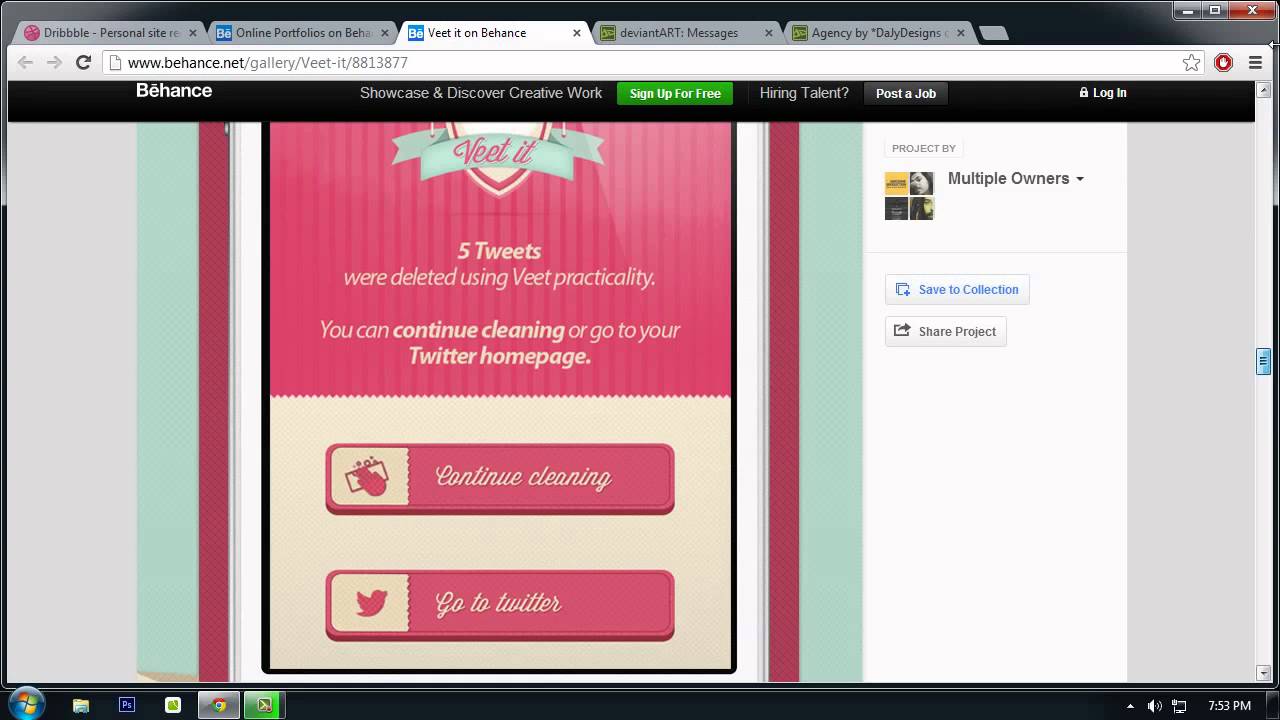This screenshot has width=1280, height=720.
Task: Click the 7:53 PM taskbar clock
Action: click(1229, 705)
